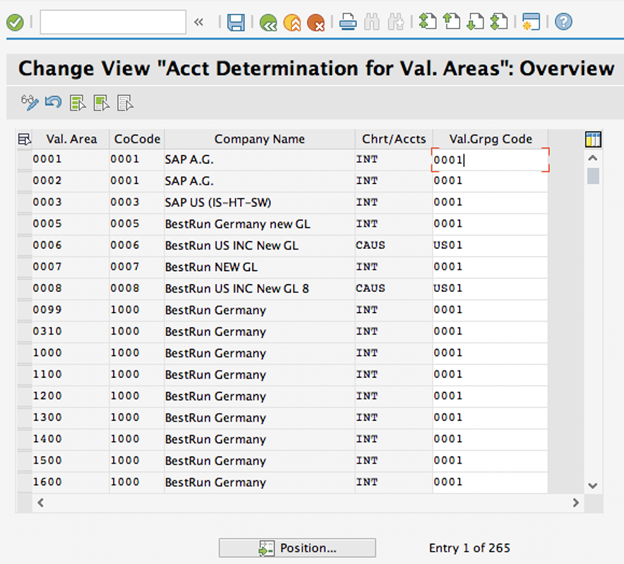Edit Val.Grpg Code for area 0001
The image size is (624, 564).
(490, 160)
